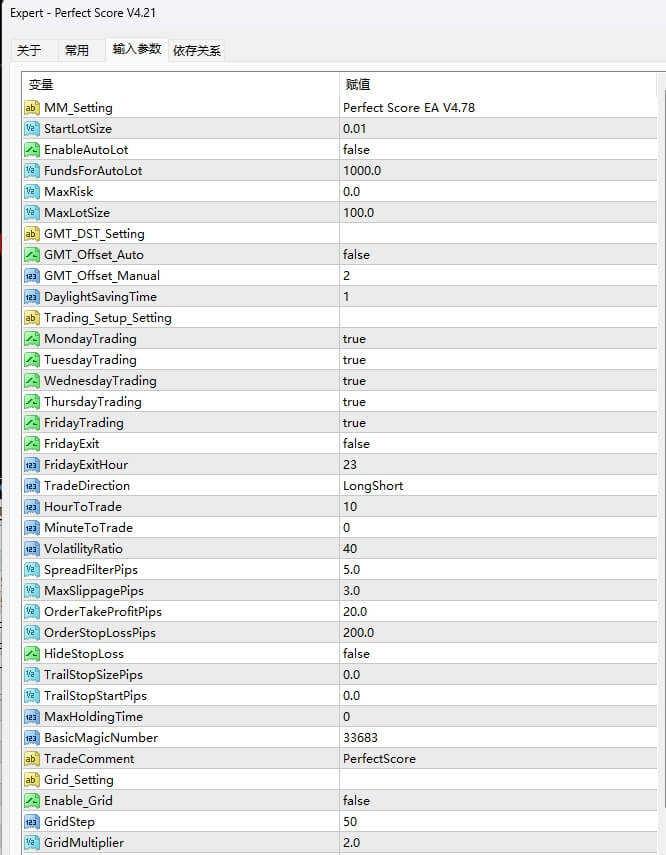Click the GMT_Offset_Manual integer icon
The image size is (666, 855).
tap(32, 275)
